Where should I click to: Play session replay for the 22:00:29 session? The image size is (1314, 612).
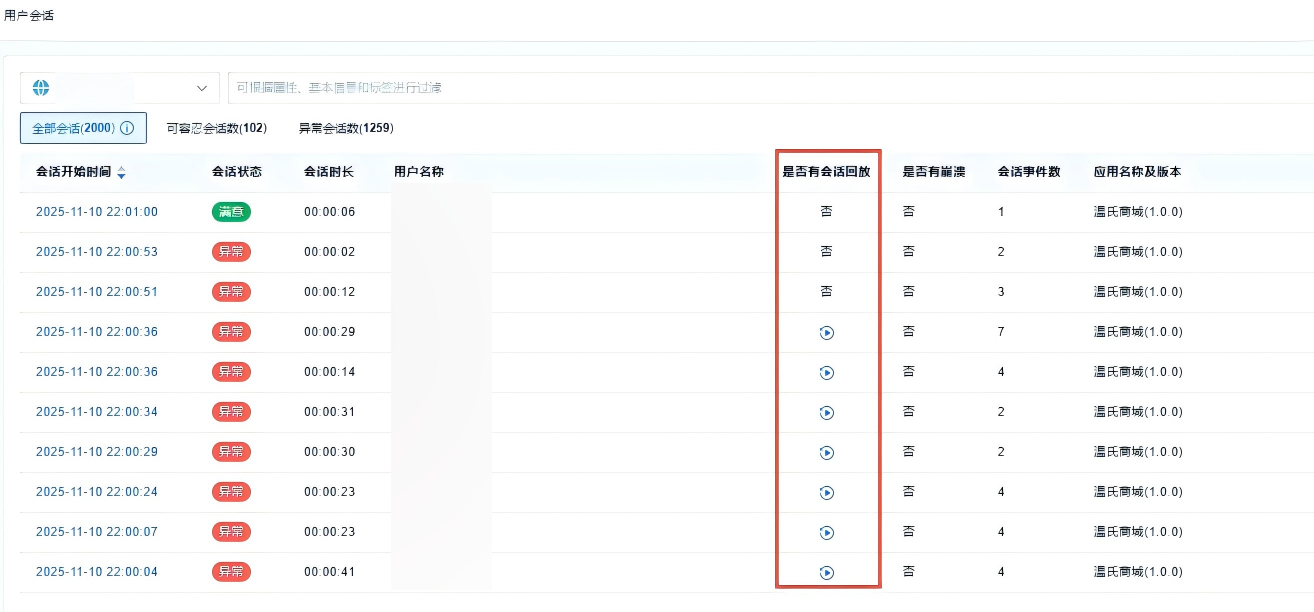point(826,452)
